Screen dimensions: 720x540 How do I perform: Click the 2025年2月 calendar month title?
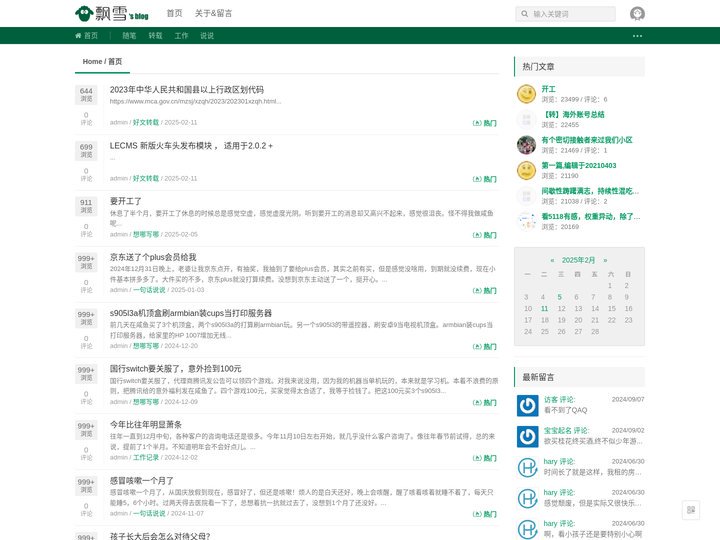[578, 260]
